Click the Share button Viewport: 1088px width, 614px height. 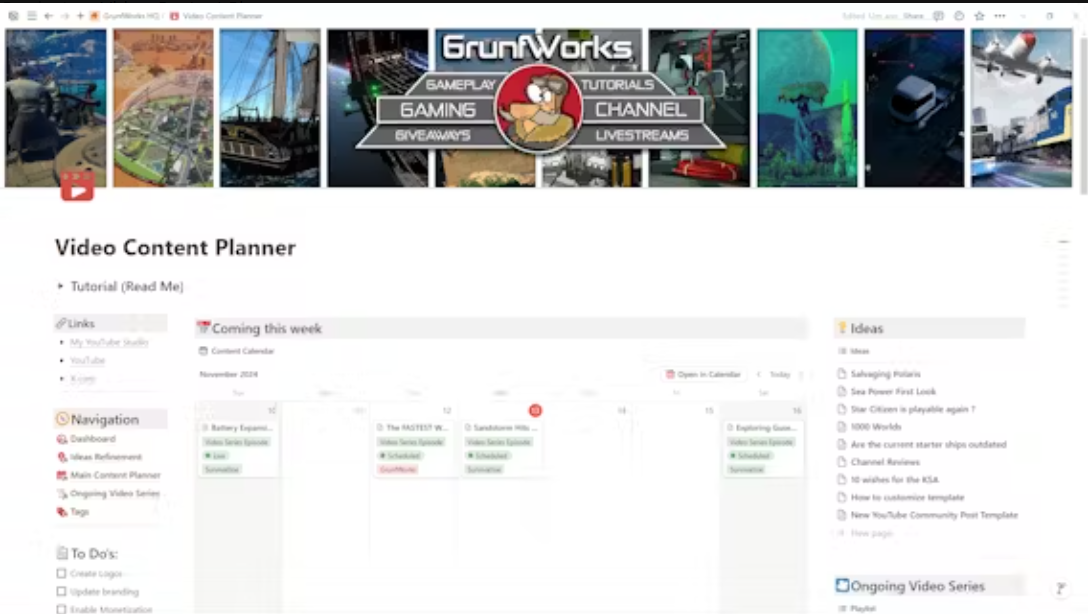coord(913,15)
